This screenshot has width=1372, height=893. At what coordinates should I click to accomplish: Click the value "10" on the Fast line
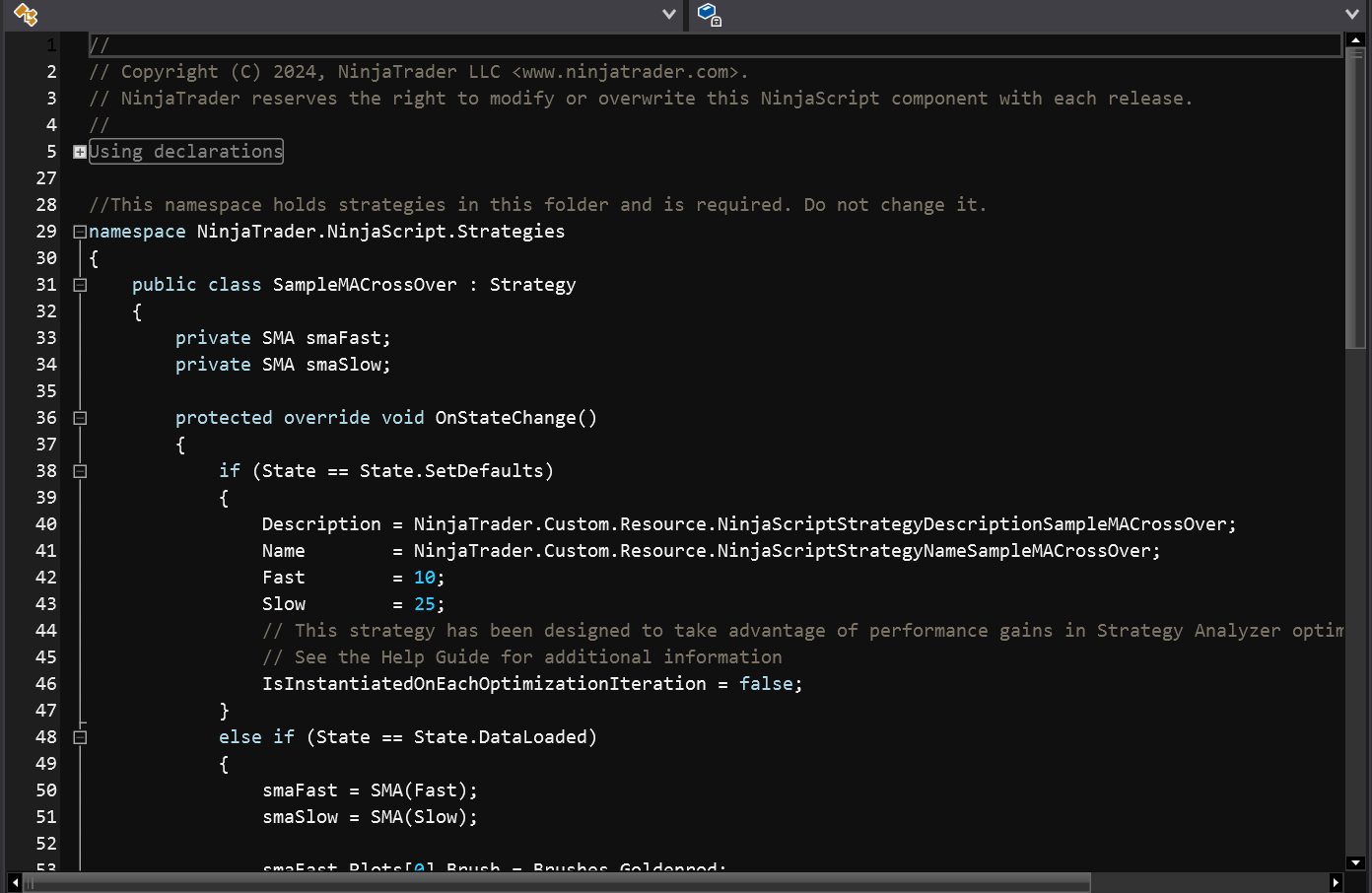pos(425,578)
